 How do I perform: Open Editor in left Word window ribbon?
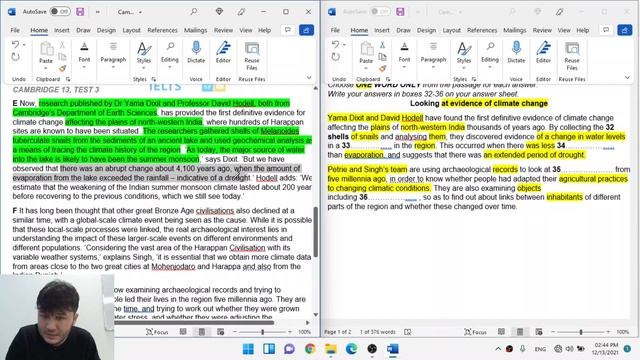(223, 52)
